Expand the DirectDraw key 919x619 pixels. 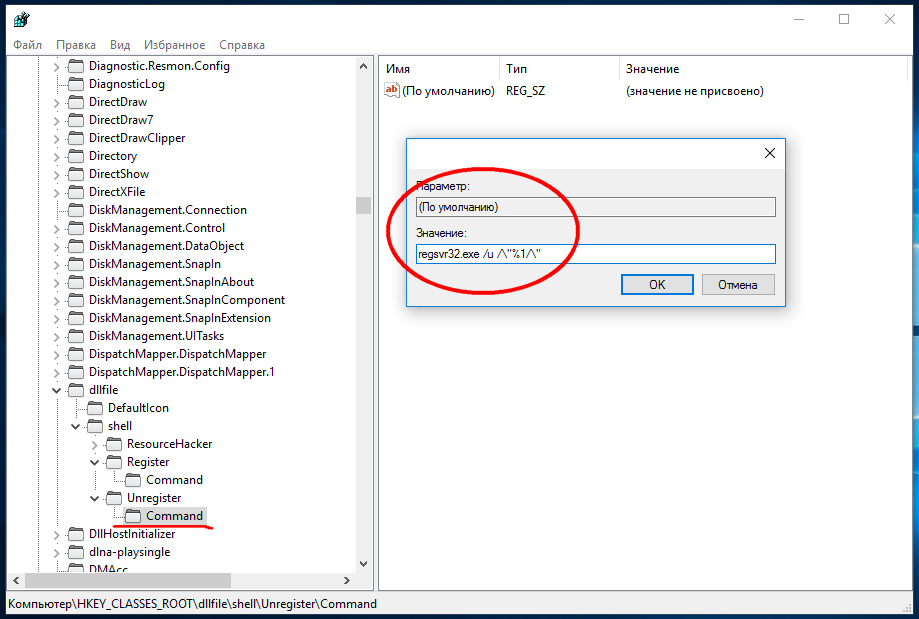coord(56,103)
